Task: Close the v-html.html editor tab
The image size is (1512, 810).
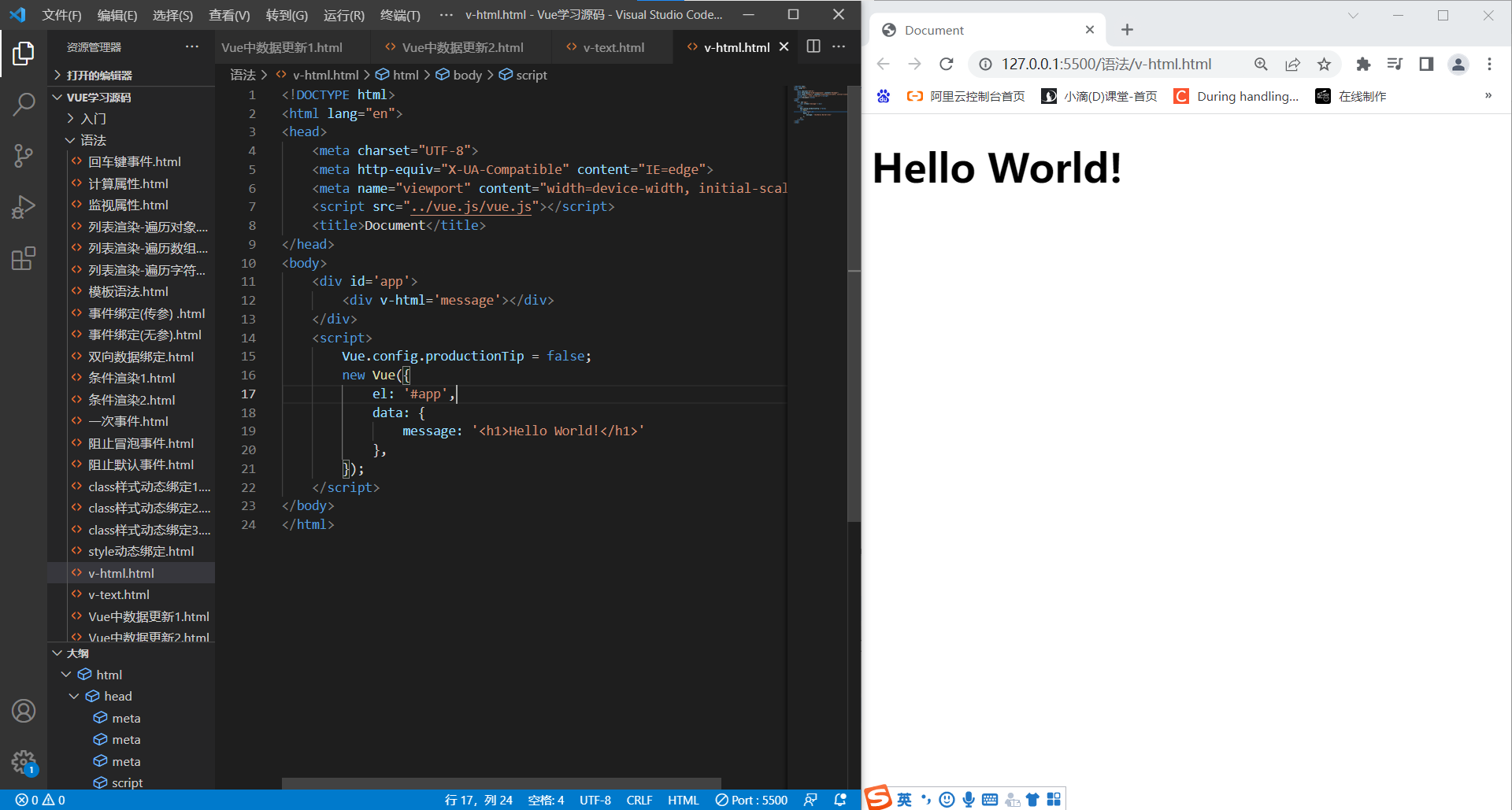Action: 784,47
